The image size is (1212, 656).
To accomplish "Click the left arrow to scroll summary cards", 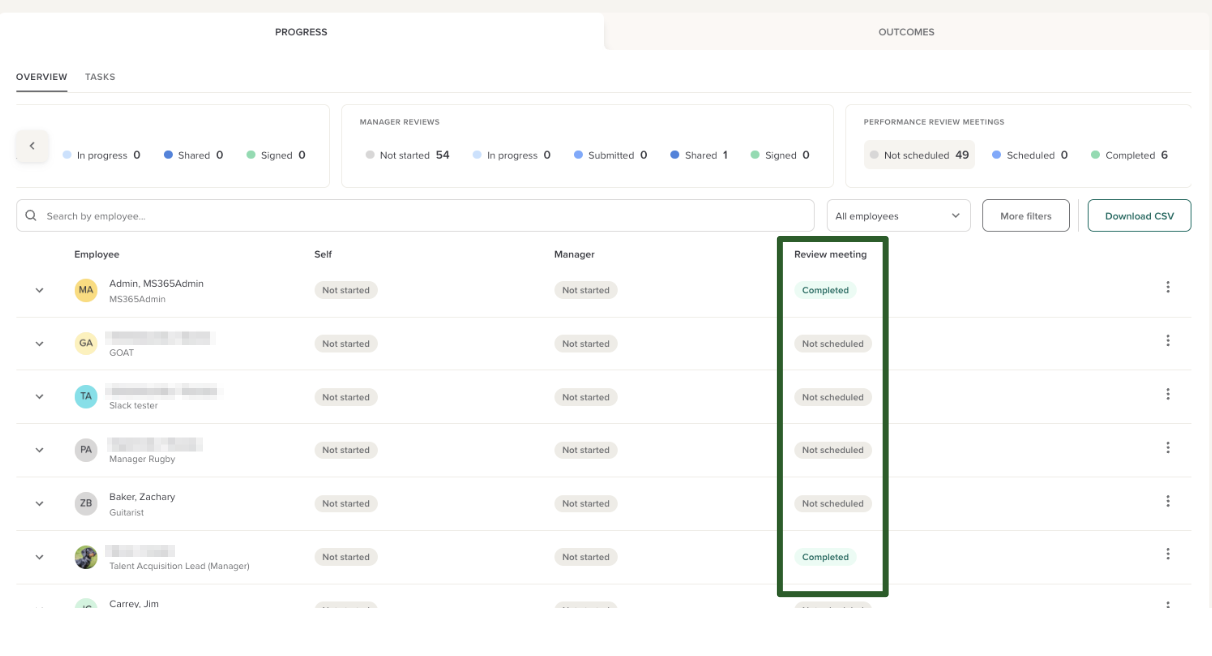I will coord(32,146).
